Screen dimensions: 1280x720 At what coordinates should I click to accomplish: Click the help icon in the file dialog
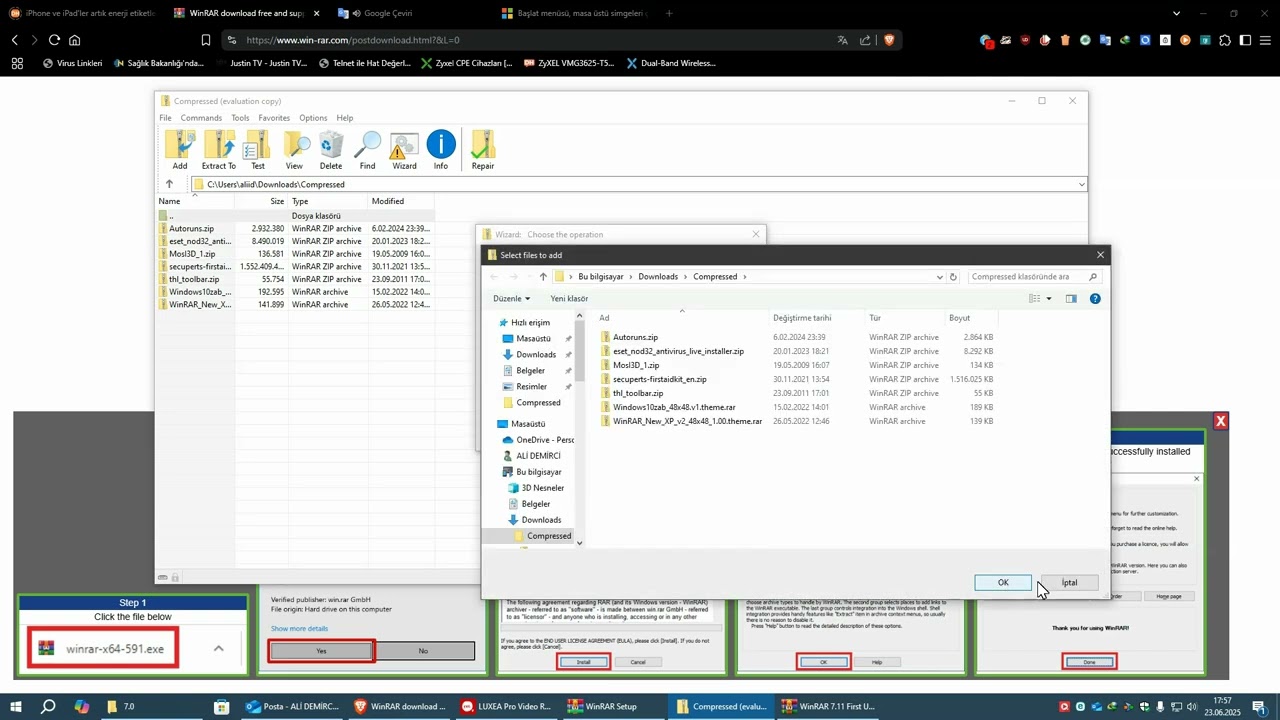1095,298
